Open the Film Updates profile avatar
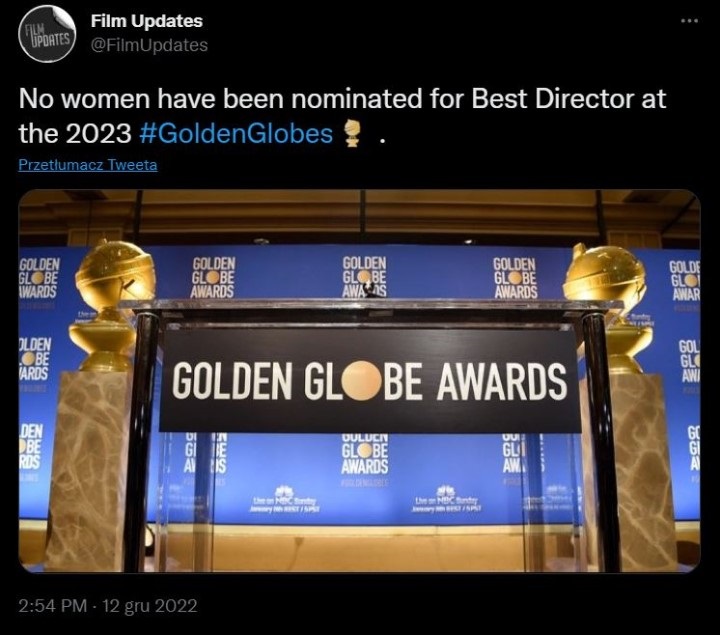720x635 pixels. pos(47,34)
